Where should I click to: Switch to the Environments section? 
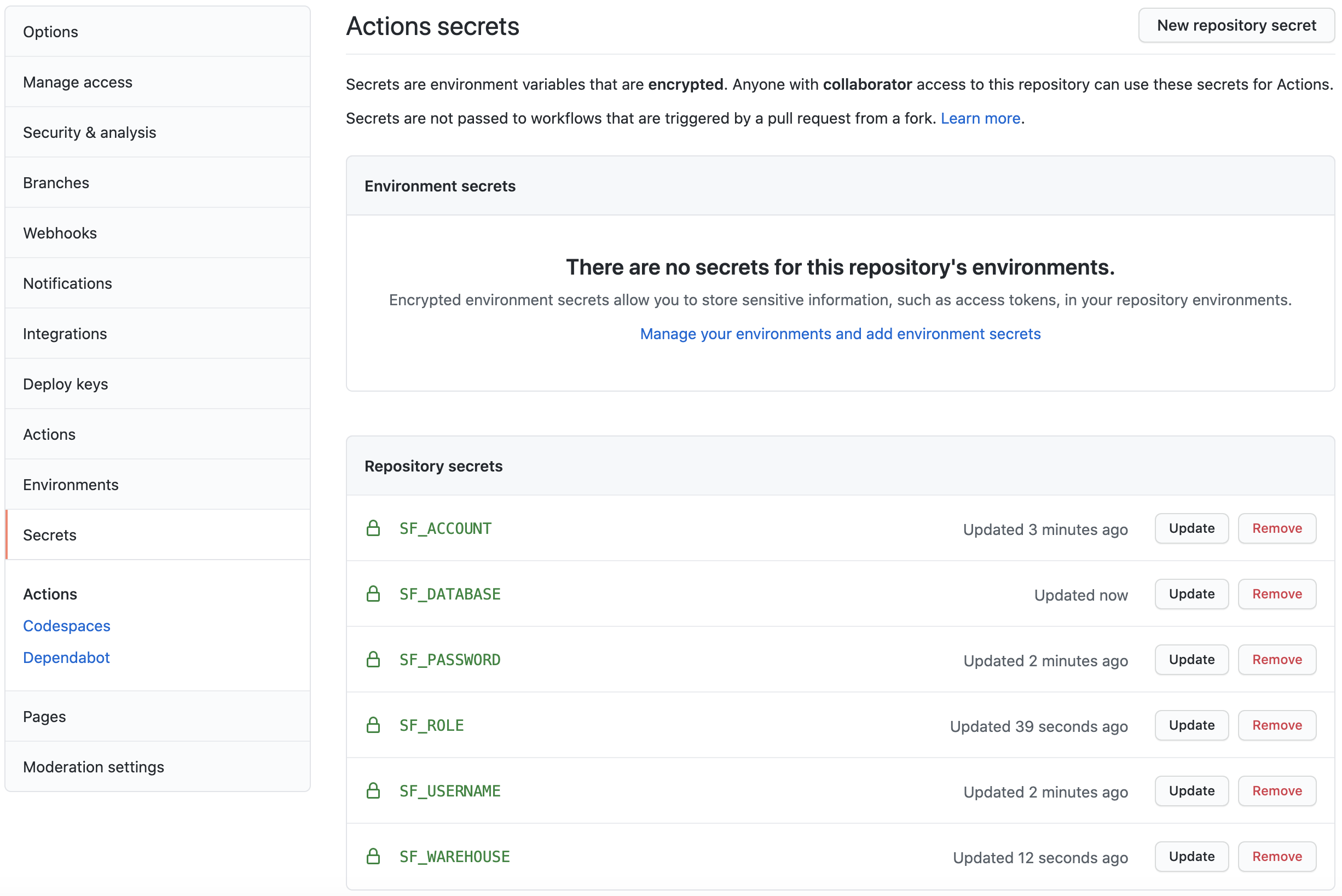71,484
